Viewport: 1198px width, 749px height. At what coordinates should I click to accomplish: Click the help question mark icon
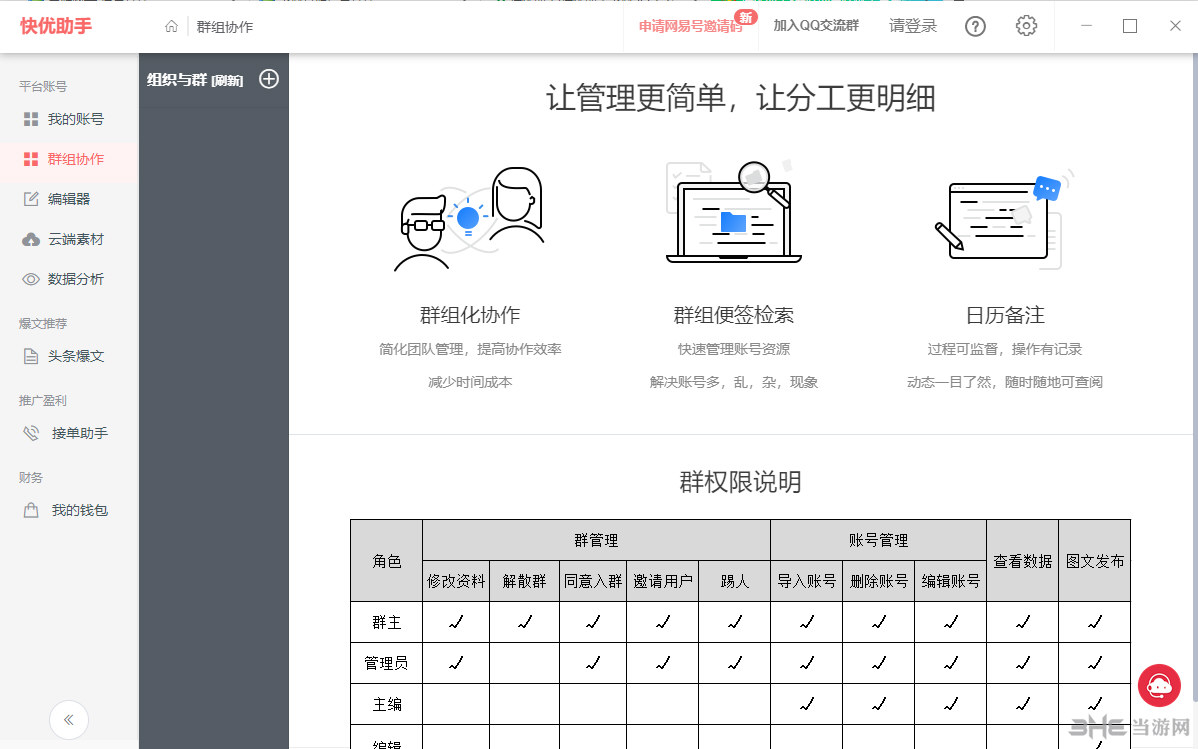click(x=975, y=26)
